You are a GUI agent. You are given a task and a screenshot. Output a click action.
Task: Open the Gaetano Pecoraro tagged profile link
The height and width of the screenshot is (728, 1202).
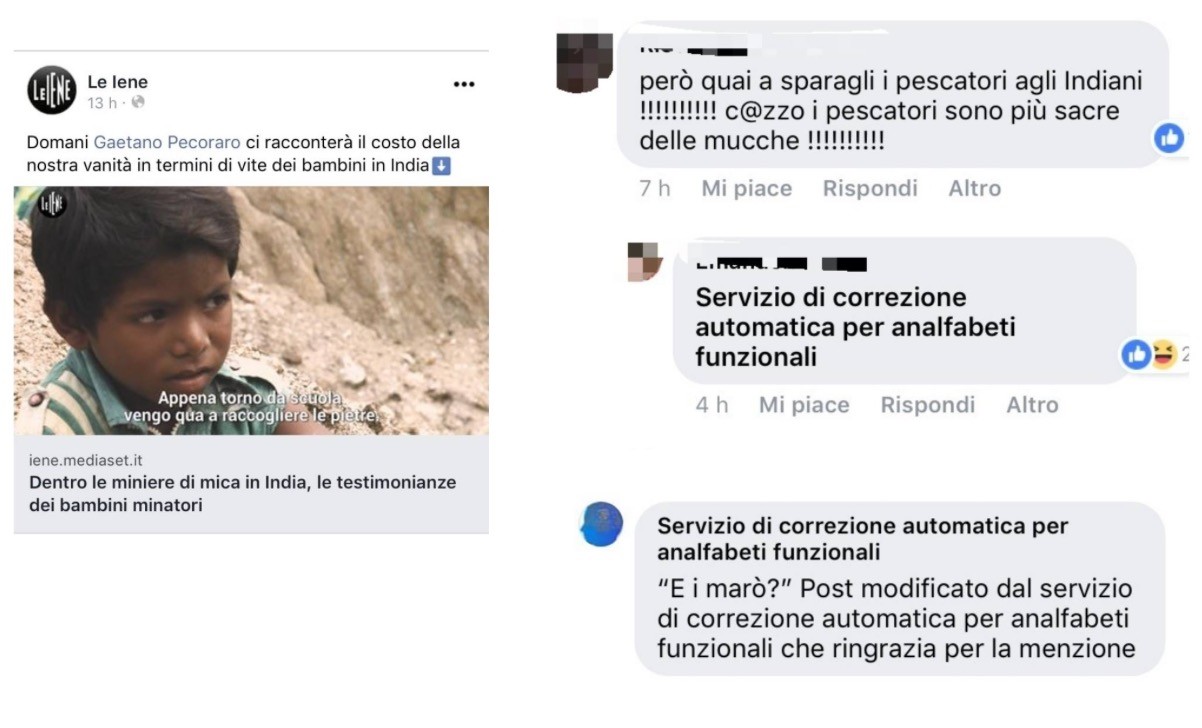167,143
